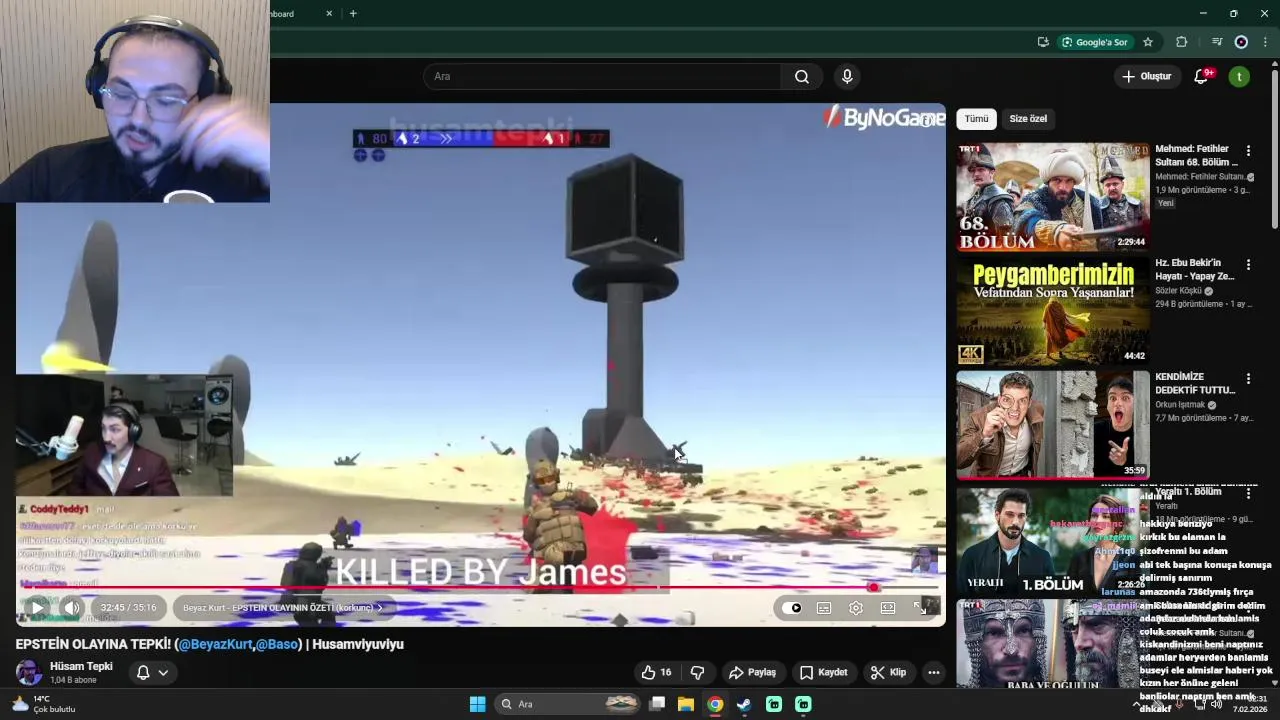This screenshot has width=1280, height=720.
Task: Open Task View on the taskbar
Action: [x=657, y=704]
